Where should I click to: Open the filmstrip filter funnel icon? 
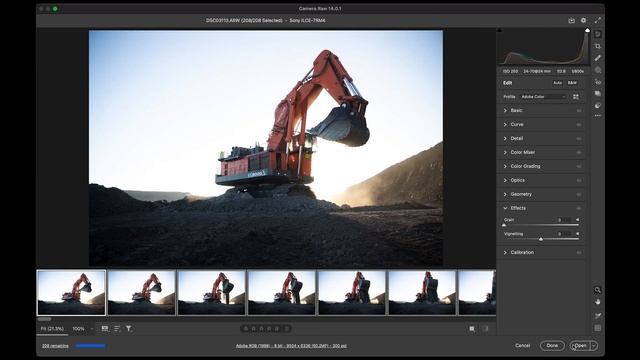[x=129, y=329]
